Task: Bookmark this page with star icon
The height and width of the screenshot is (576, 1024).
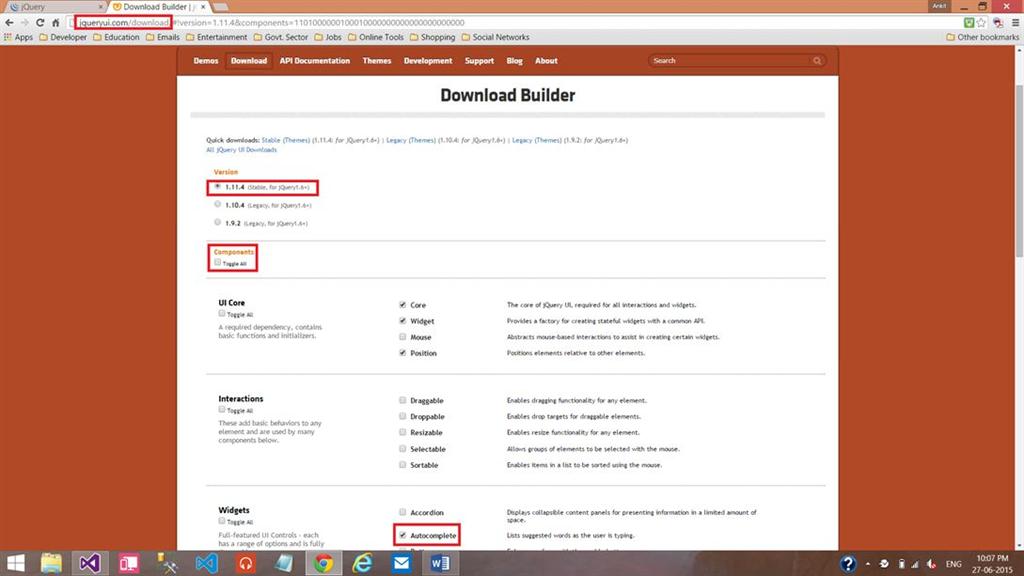Action: tap(982, 23)
